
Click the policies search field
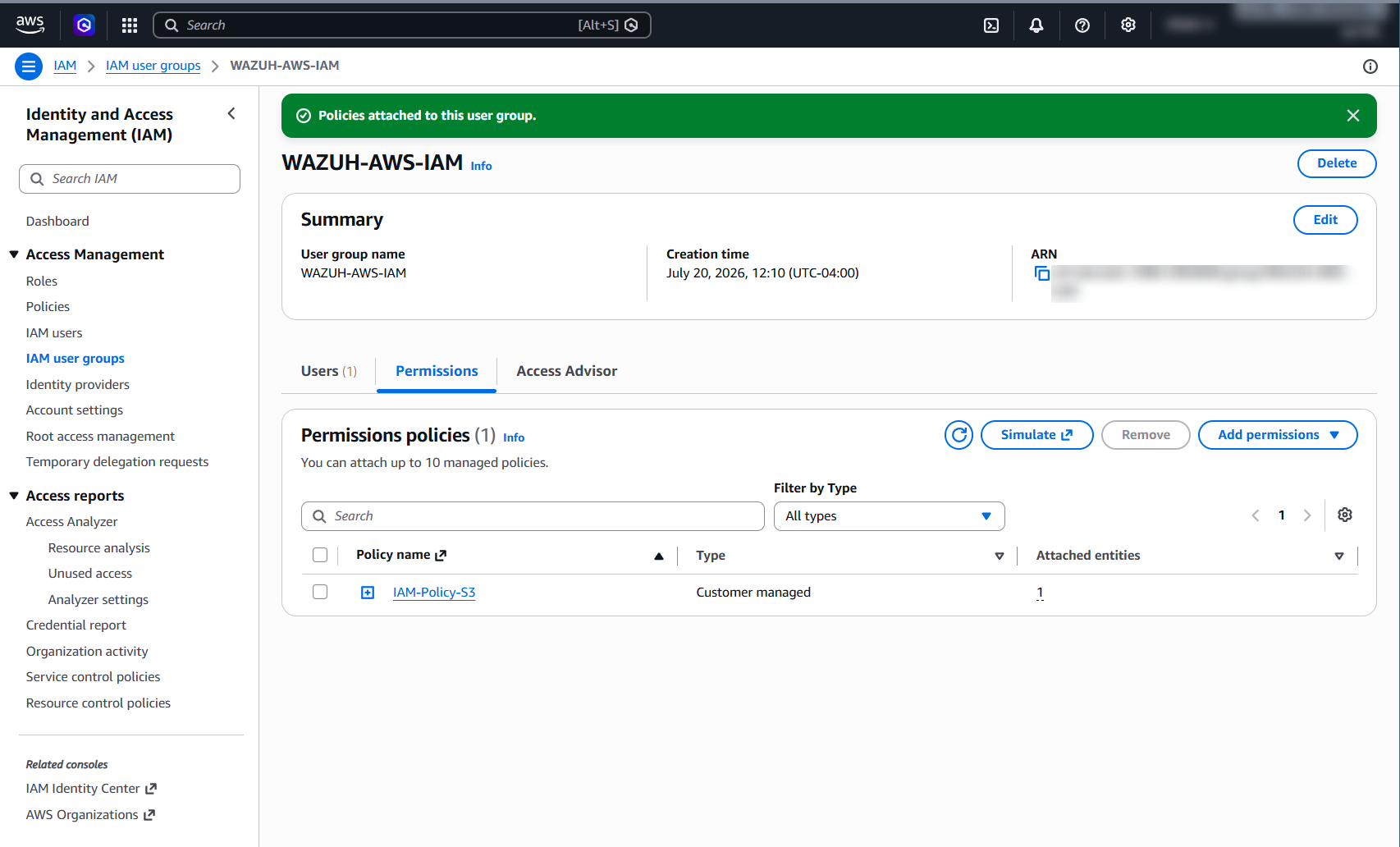coord(533,516)
